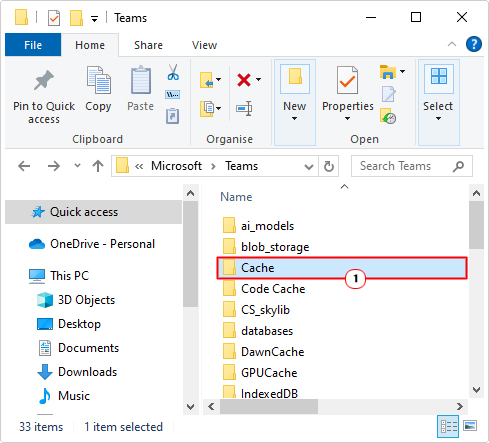The height and width of the screenshot is (443, 489).
Task: Expand the Properties dropdown arrow
Action: (x=347, y=118)
